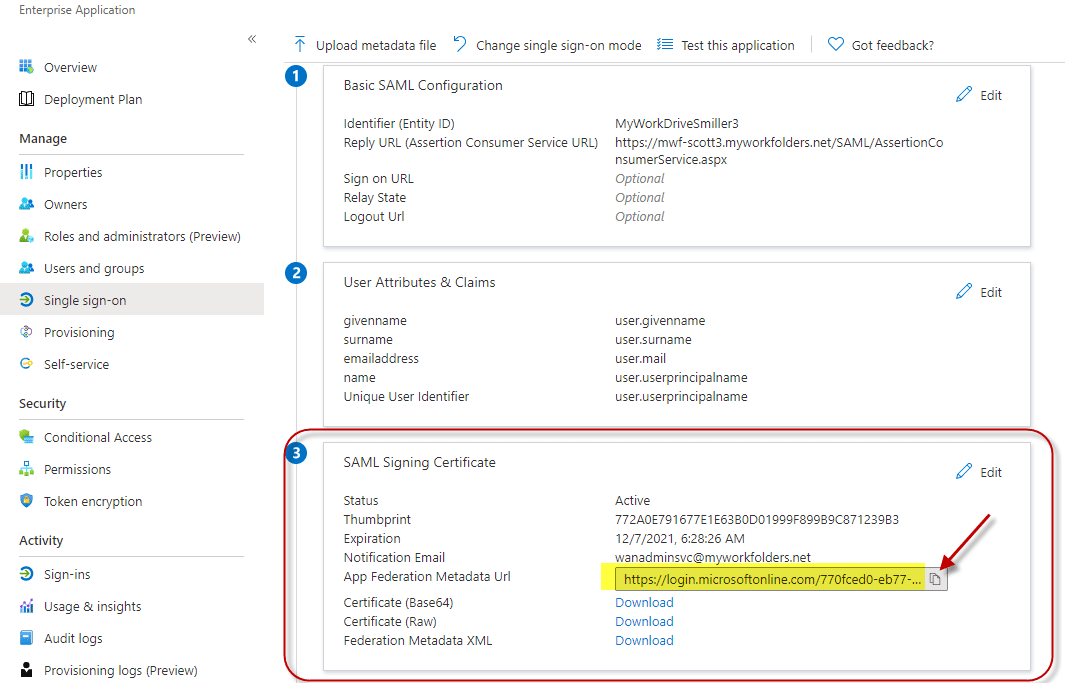Click the Upload metadata file arrow icon
Image resolution: width=1065 pixels, height=683 pixels.
(x=300, y=45)
